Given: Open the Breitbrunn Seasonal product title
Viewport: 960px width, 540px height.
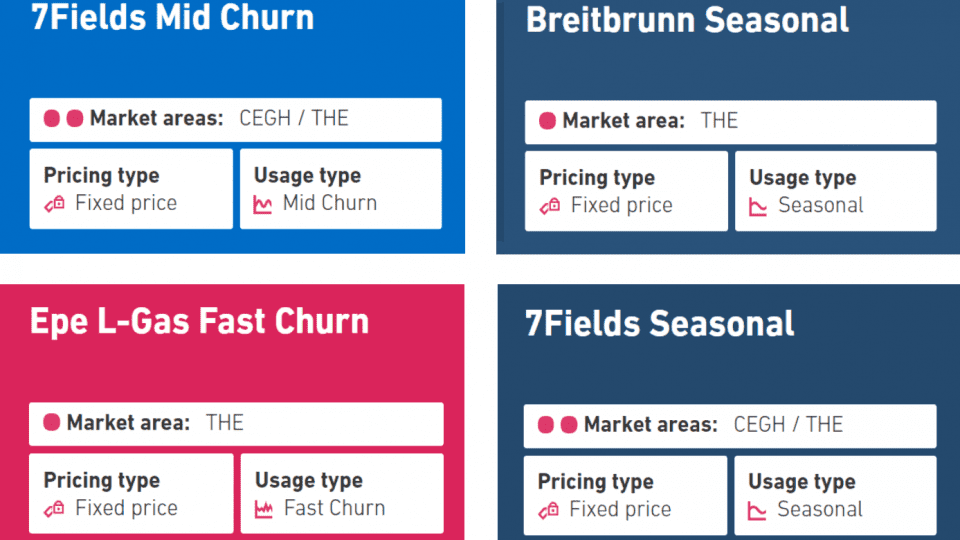Looking at the screenshot, I should [687, 20].
